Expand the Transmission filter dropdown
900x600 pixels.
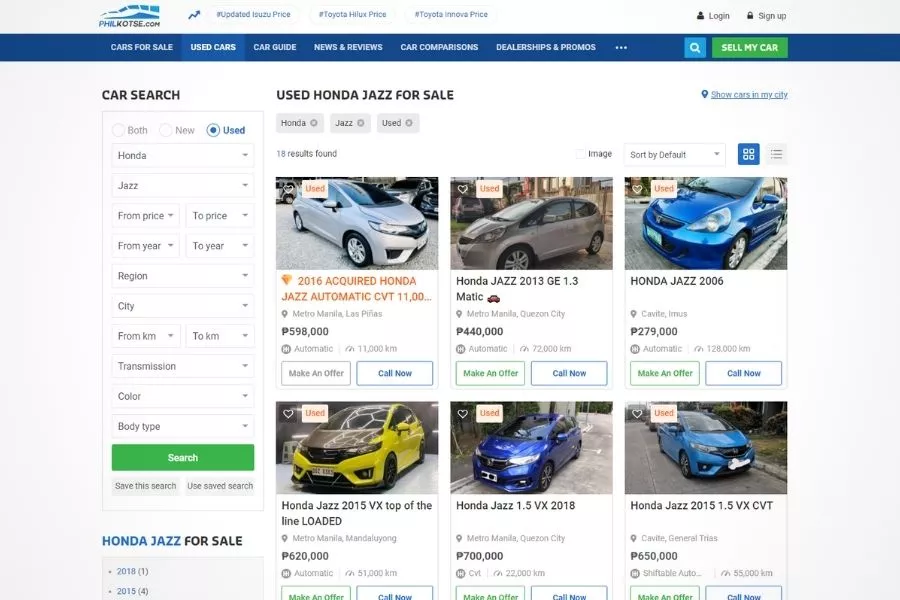pos(182,365)
